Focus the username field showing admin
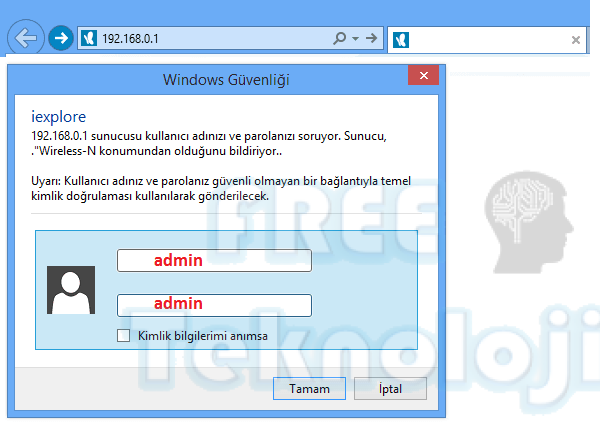The width and height of the screenshot is (600, 428). point(214,261)
